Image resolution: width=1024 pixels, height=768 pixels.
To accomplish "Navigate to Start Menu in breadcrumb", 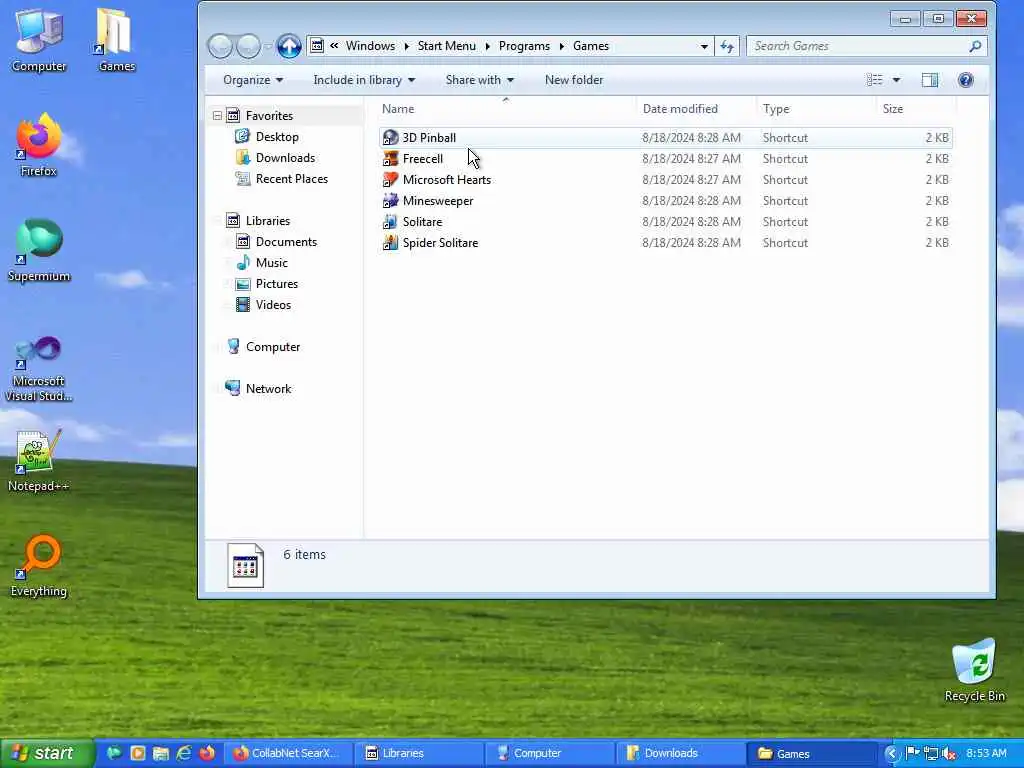I will (447, 46).
